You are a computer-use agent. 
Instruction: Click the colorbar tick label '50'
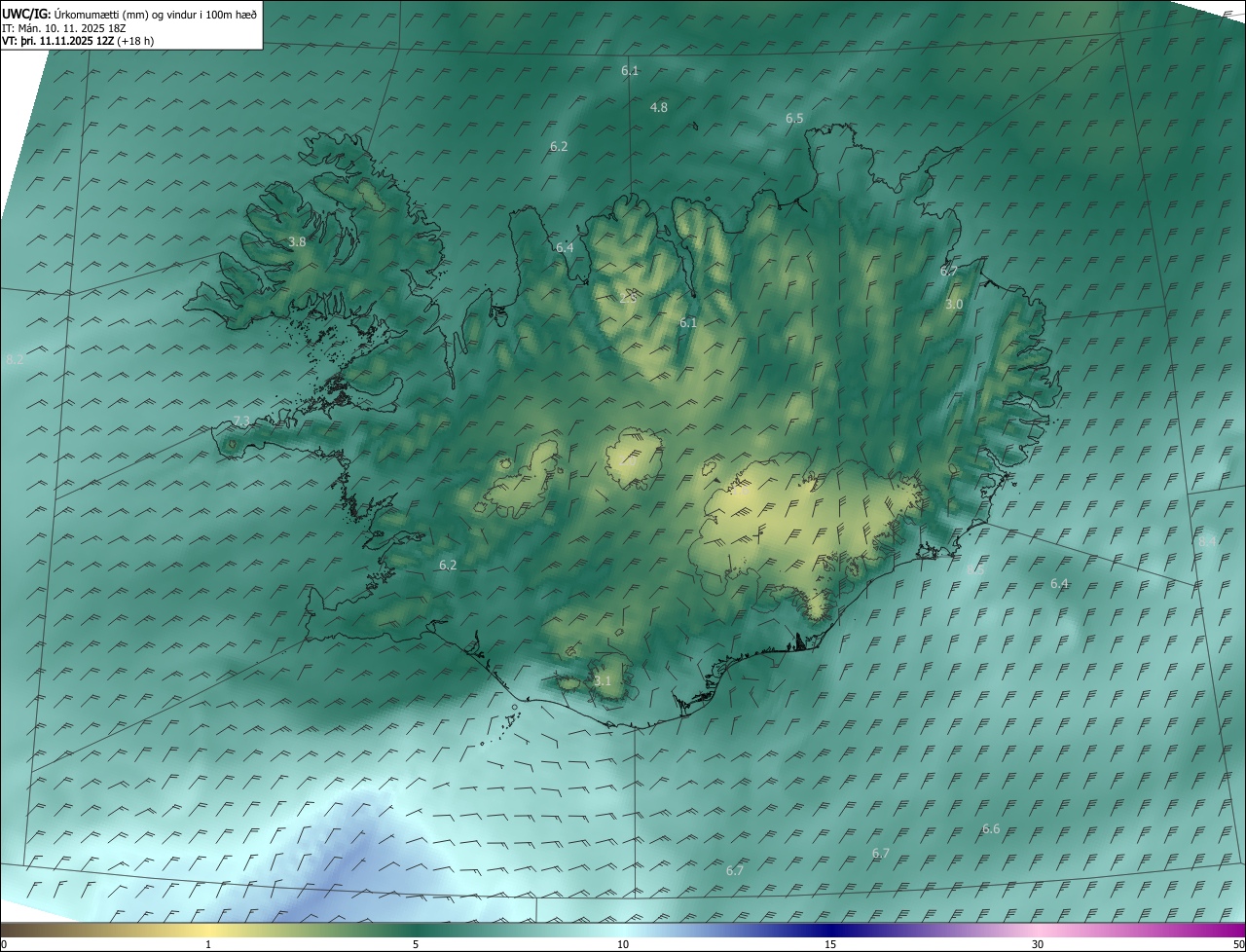(x=1238, y=944)
